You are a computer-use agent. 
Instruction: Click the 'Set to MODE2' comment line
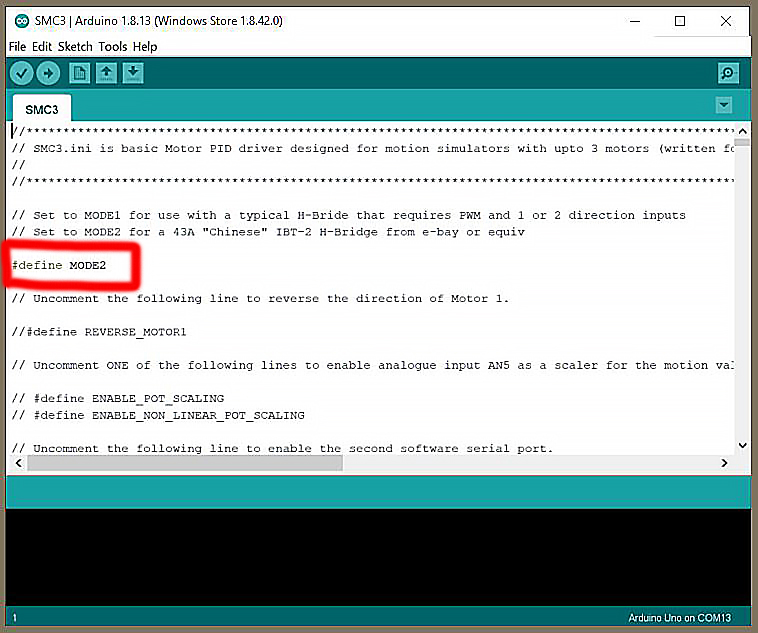[x=268, y=232]
